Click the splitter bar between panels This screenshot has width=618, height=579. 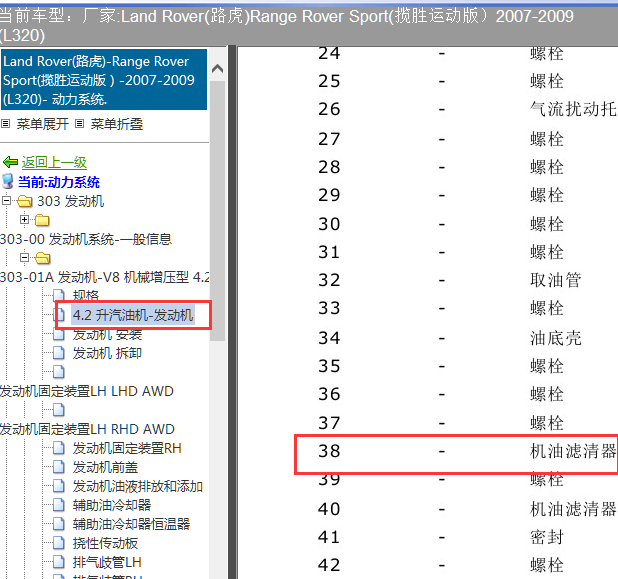click(x=232, y=312)
